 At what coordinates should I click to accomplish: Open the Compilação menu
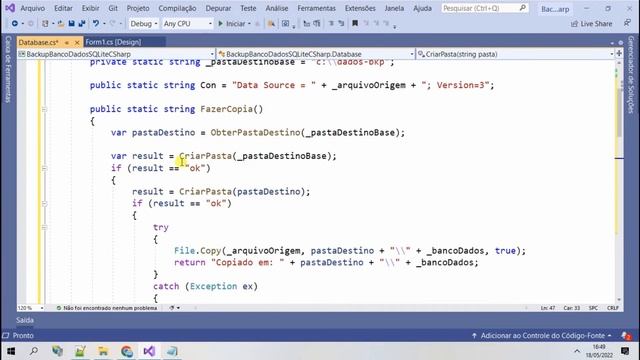(177, 8)
